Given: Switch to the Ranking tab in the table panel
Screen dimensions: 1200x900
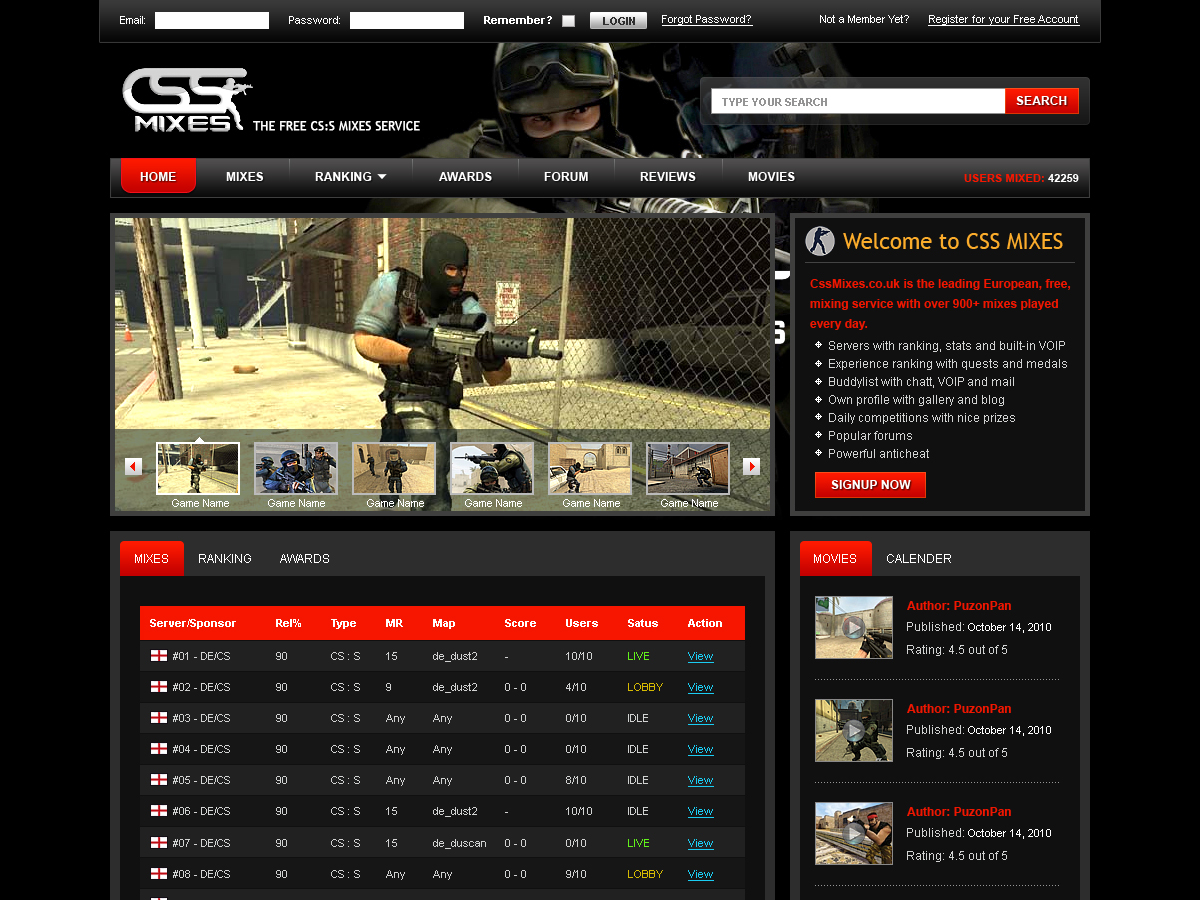Looking at the screenshot, I should [225, 558].
